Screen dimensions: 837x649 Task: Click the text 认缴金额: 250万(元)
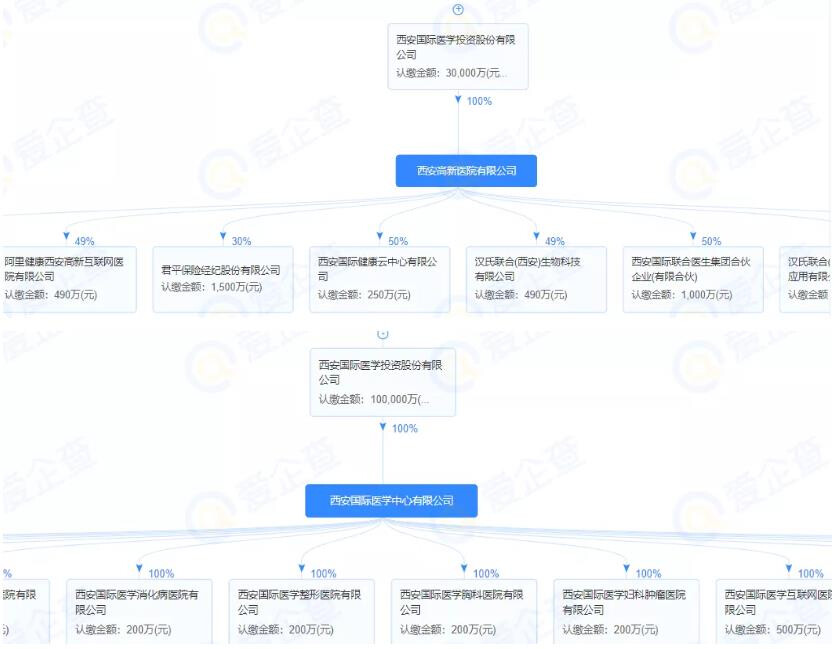[364, 295]
